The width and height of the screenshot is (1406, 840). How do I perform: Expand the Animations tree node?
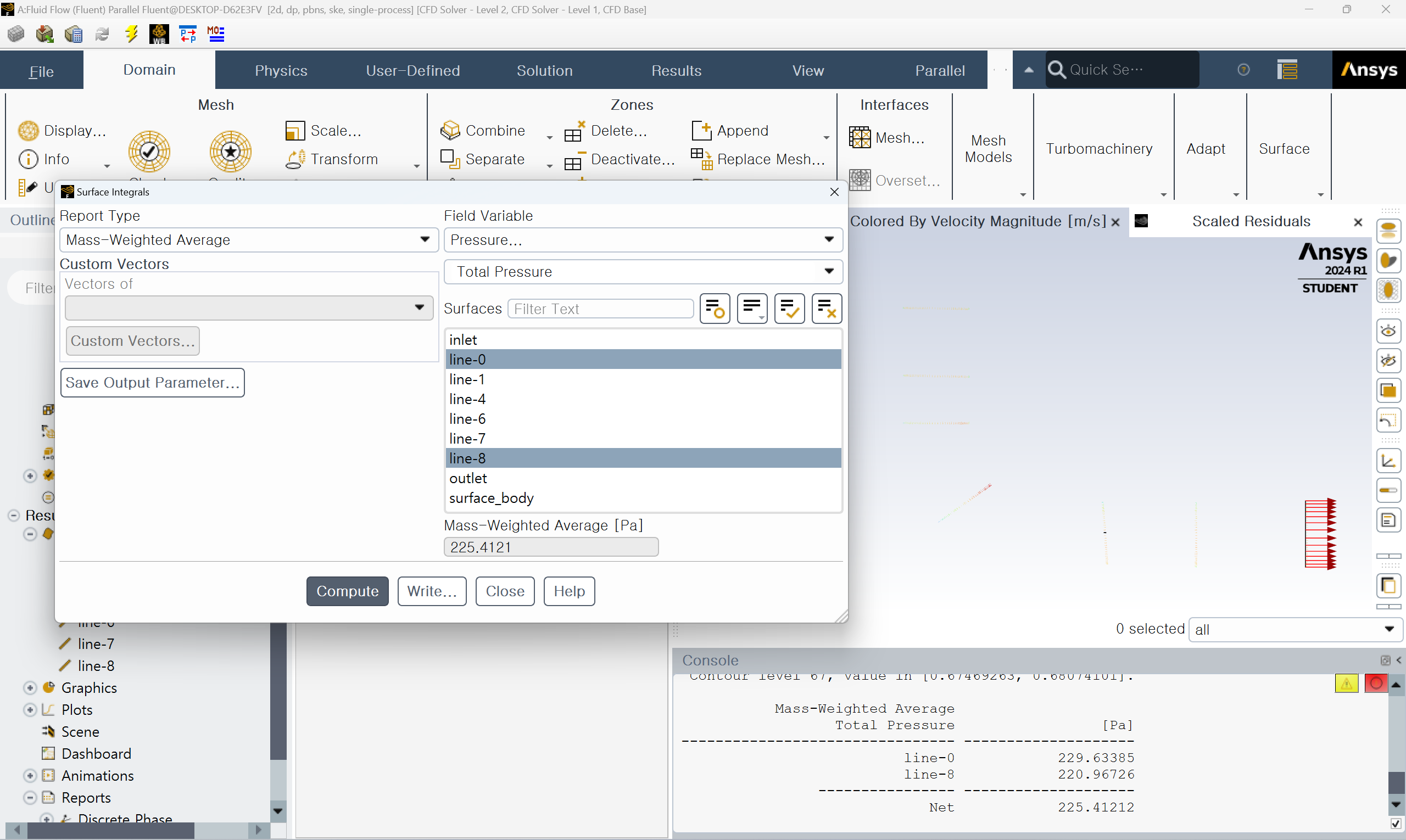[30, 775]
